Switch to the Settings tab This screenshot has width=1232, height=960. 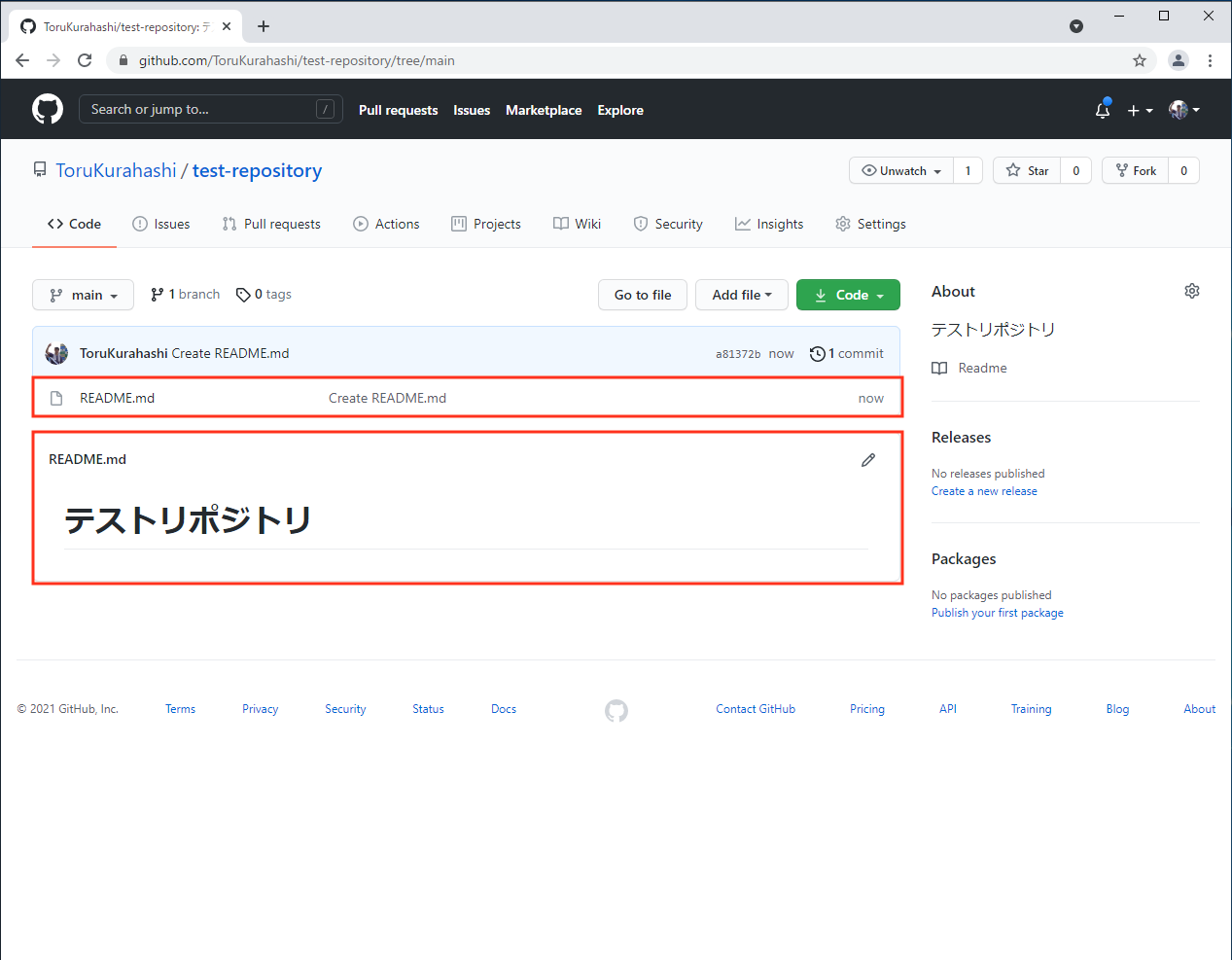(x=870, y=224)
